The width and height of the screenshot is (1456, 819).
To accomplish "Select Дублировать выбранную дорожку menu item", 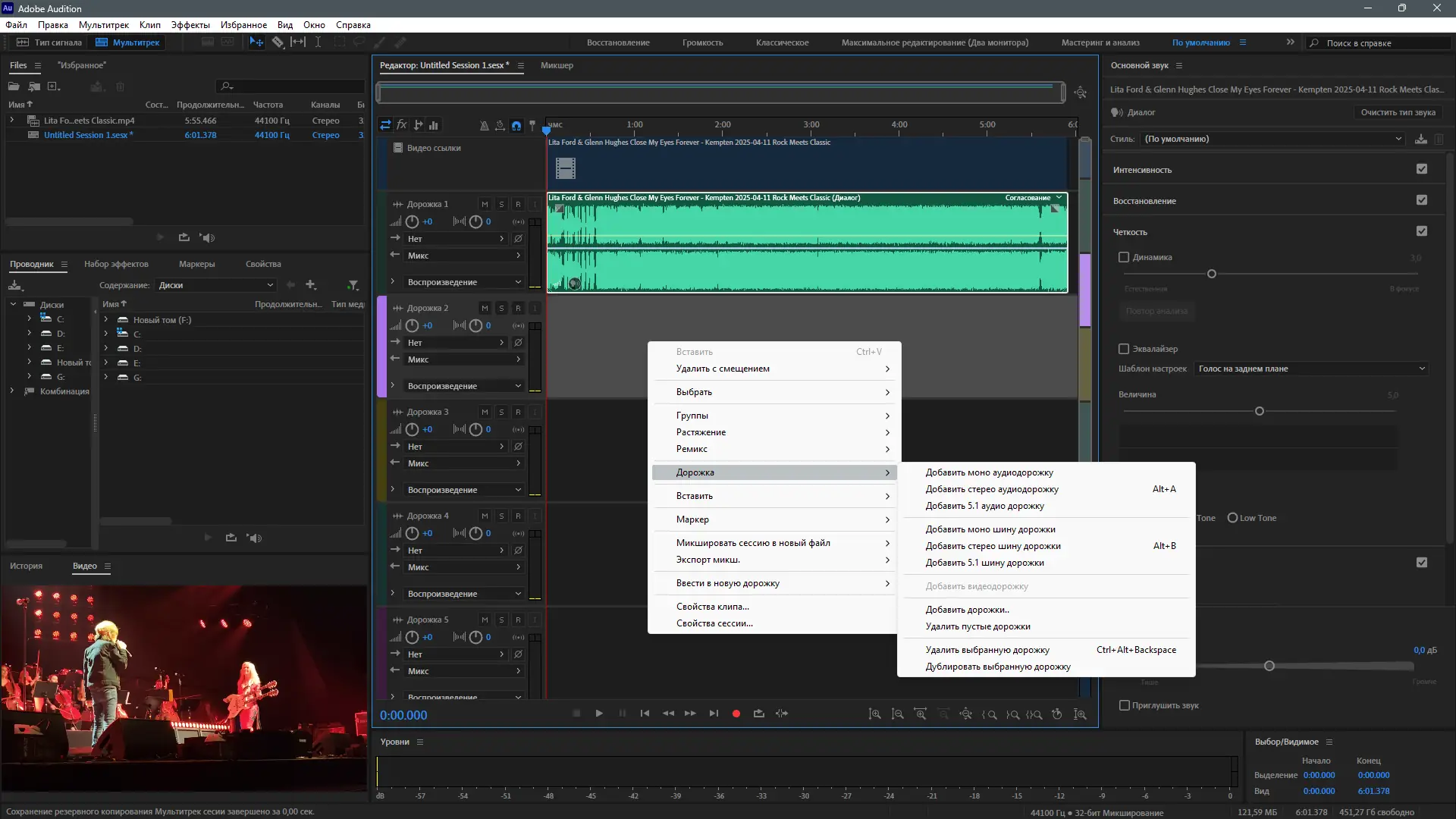I will pos(998,667).
